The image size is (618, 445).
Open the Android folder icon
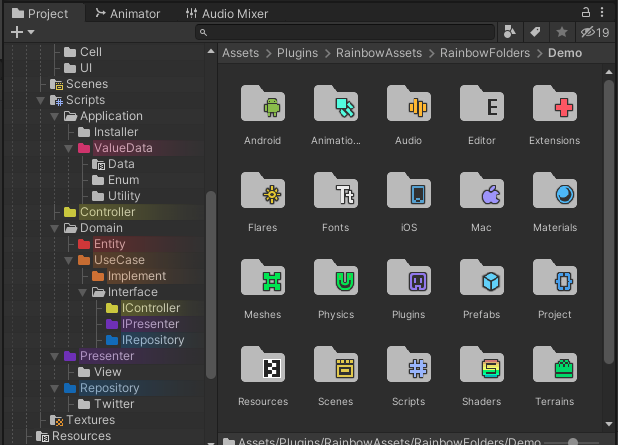point(263,106)
